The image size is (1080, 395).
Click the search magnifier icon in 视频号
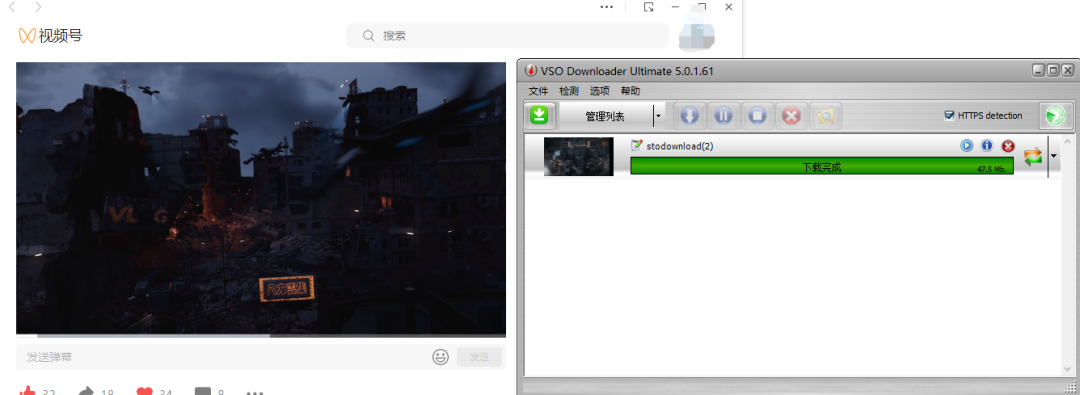[x=368, y=35]
